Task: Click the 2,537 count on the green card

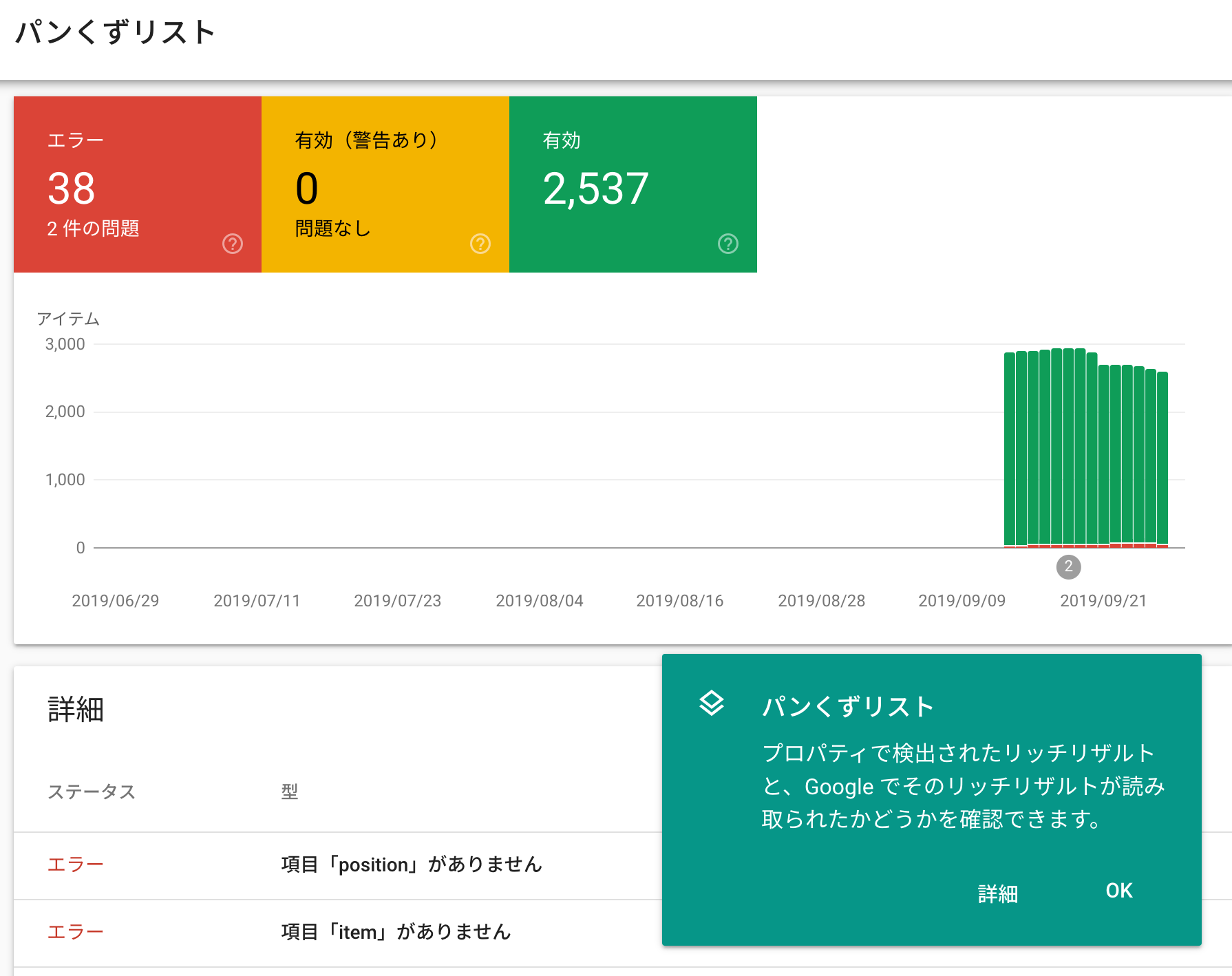Action: click(596, 189)
